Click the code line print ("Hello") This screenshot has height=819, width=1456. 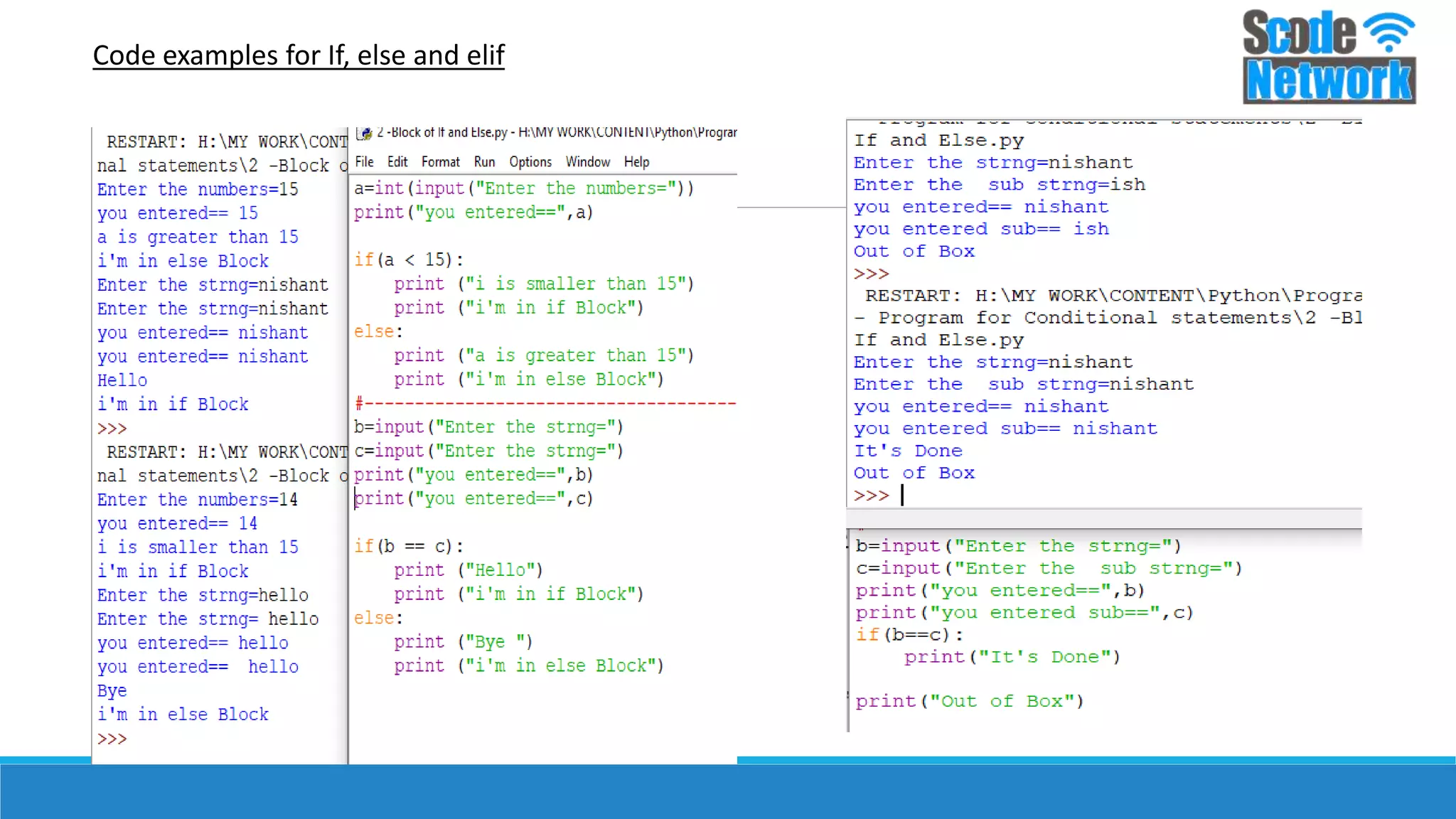469,570
